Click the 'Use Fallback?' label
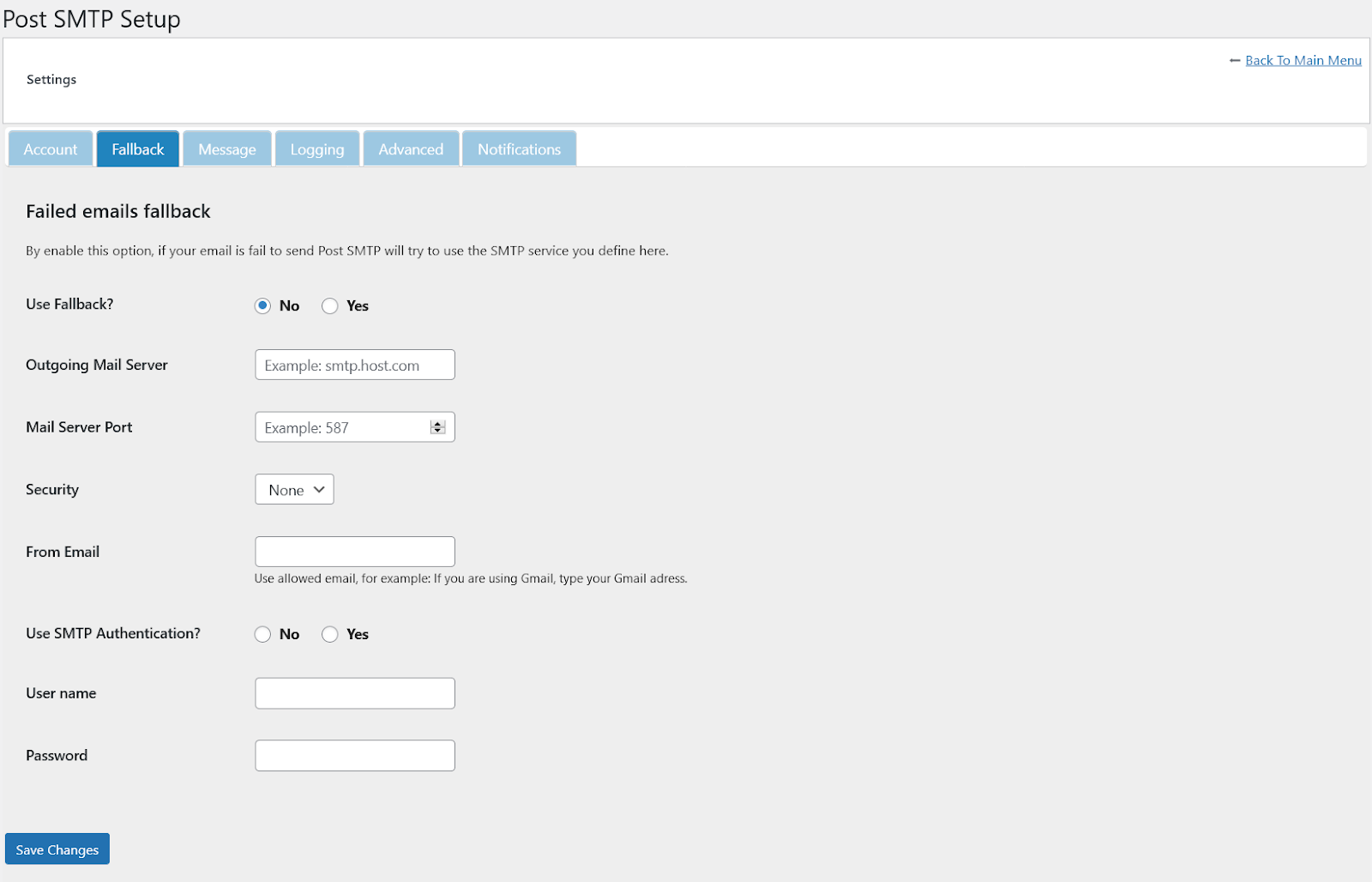Viewport: 1372px width, 882px height. click(69, 304)
